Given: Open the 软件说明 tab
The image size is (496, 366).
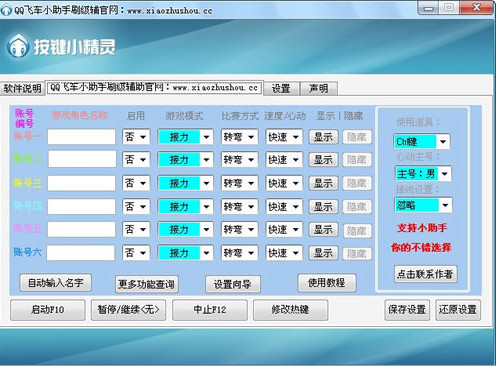Looking at the screenshot, I should pyautogui.click(x=22, y=89).
